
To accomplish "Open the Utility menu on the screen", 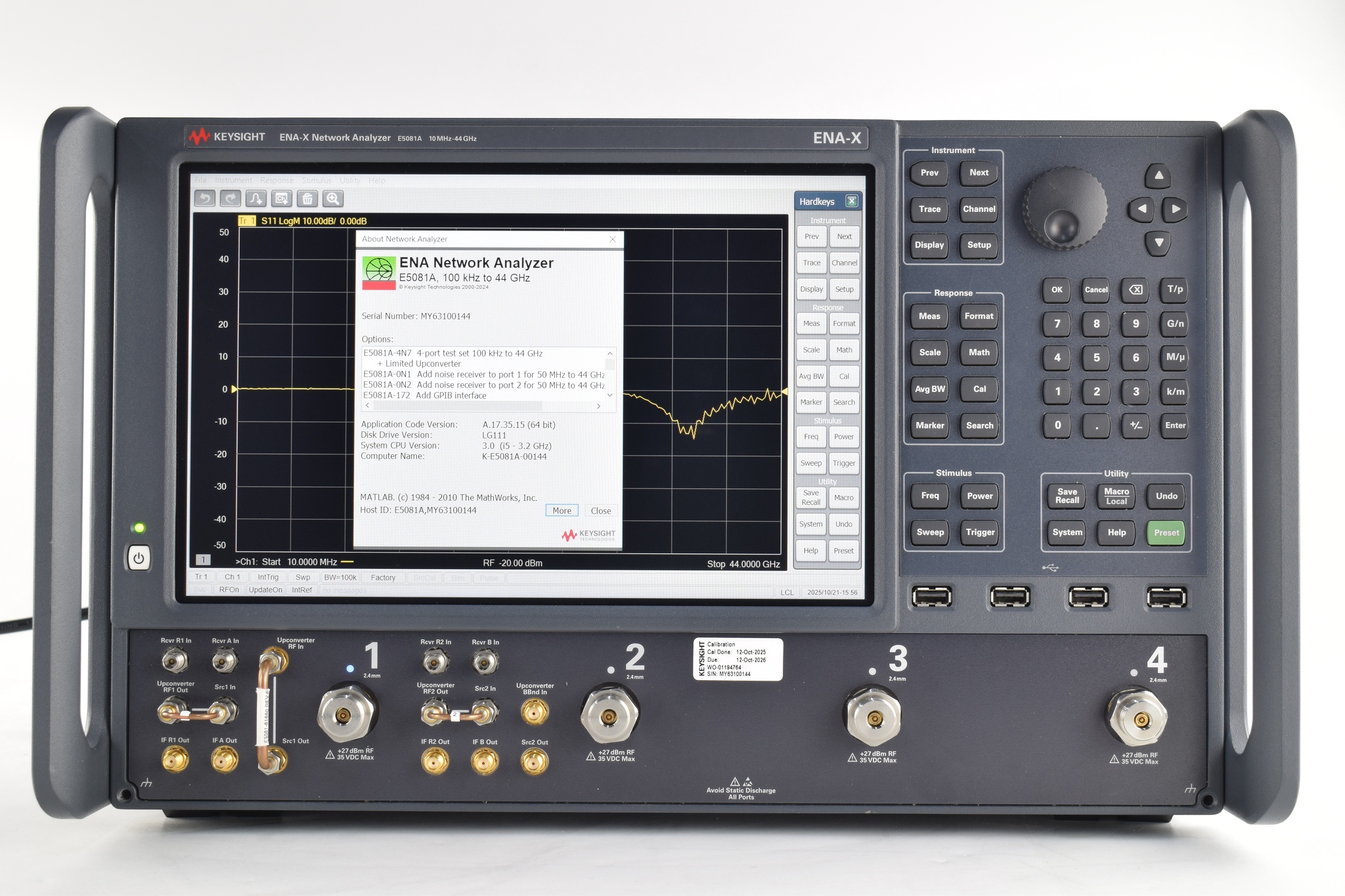I will [350, 181].
